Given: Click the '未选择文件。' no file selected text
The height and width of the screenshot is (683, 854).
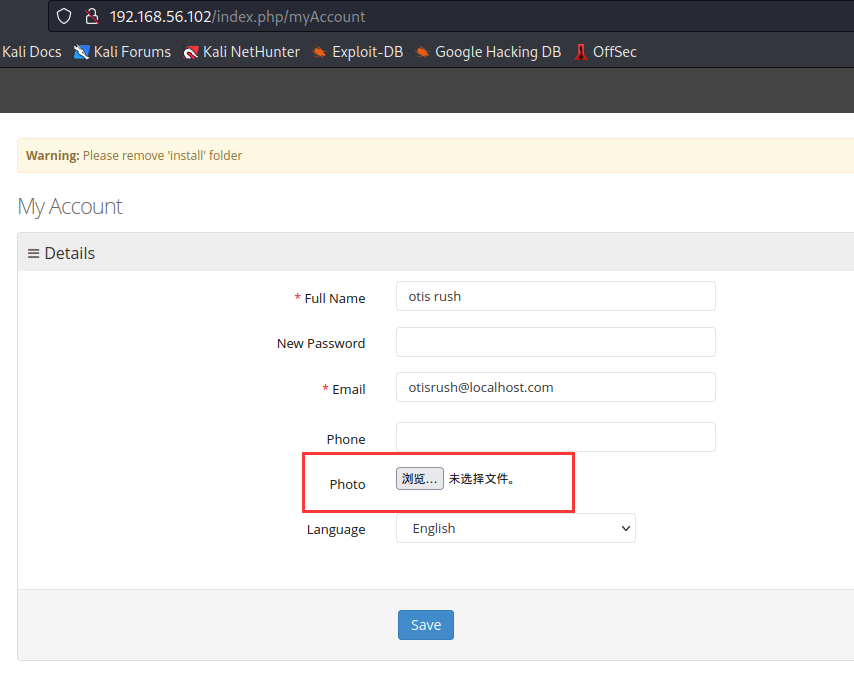Looking at the screenshot, I should tap(481, 479).
